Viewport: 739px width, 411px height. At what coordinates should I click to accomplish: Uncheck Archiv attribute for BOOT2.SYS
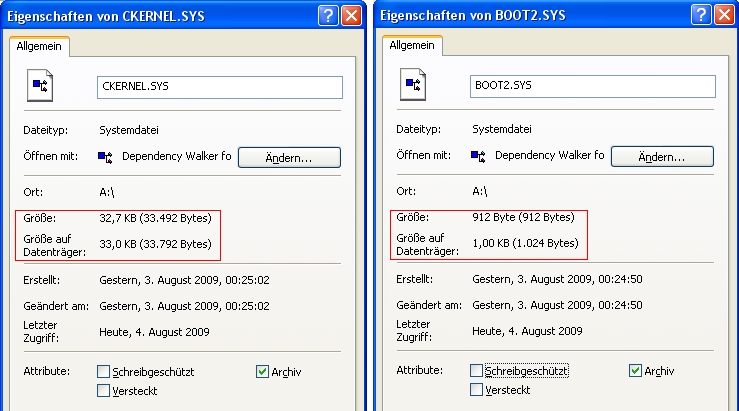click(635, 370)
